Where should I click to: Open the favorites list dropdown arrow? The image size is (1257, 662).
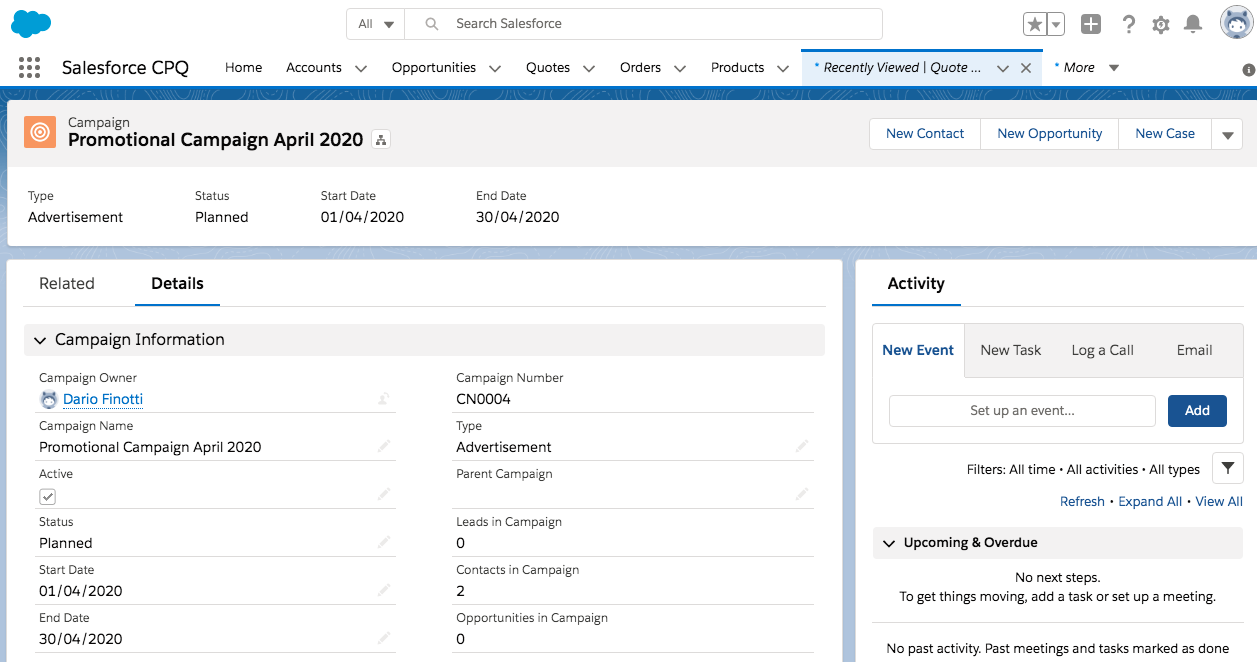(x=1056, y=24)
